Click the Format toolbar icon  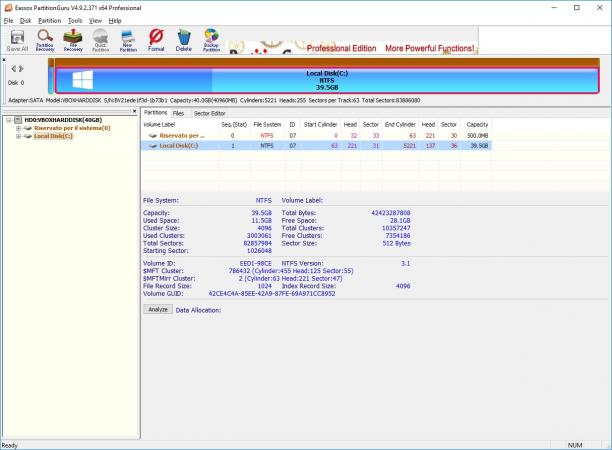tap(156, 40)
